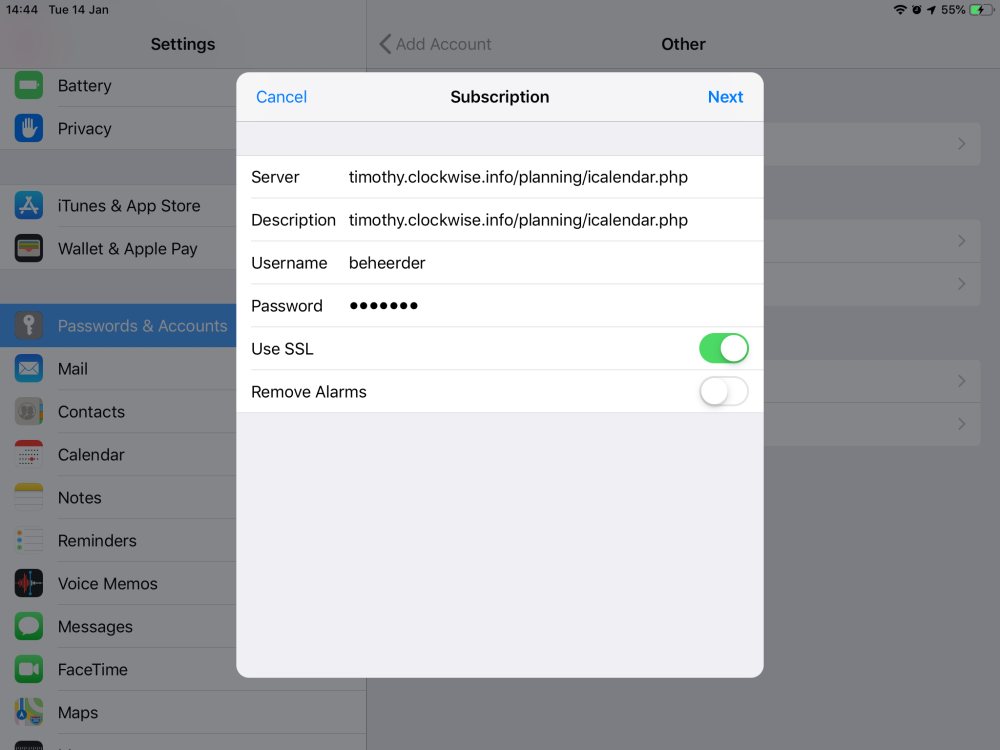The height and width of the screenshot is (750, 1000).
Task: Tap the date Tue 14 Jan
Action: tap(78, 10)
